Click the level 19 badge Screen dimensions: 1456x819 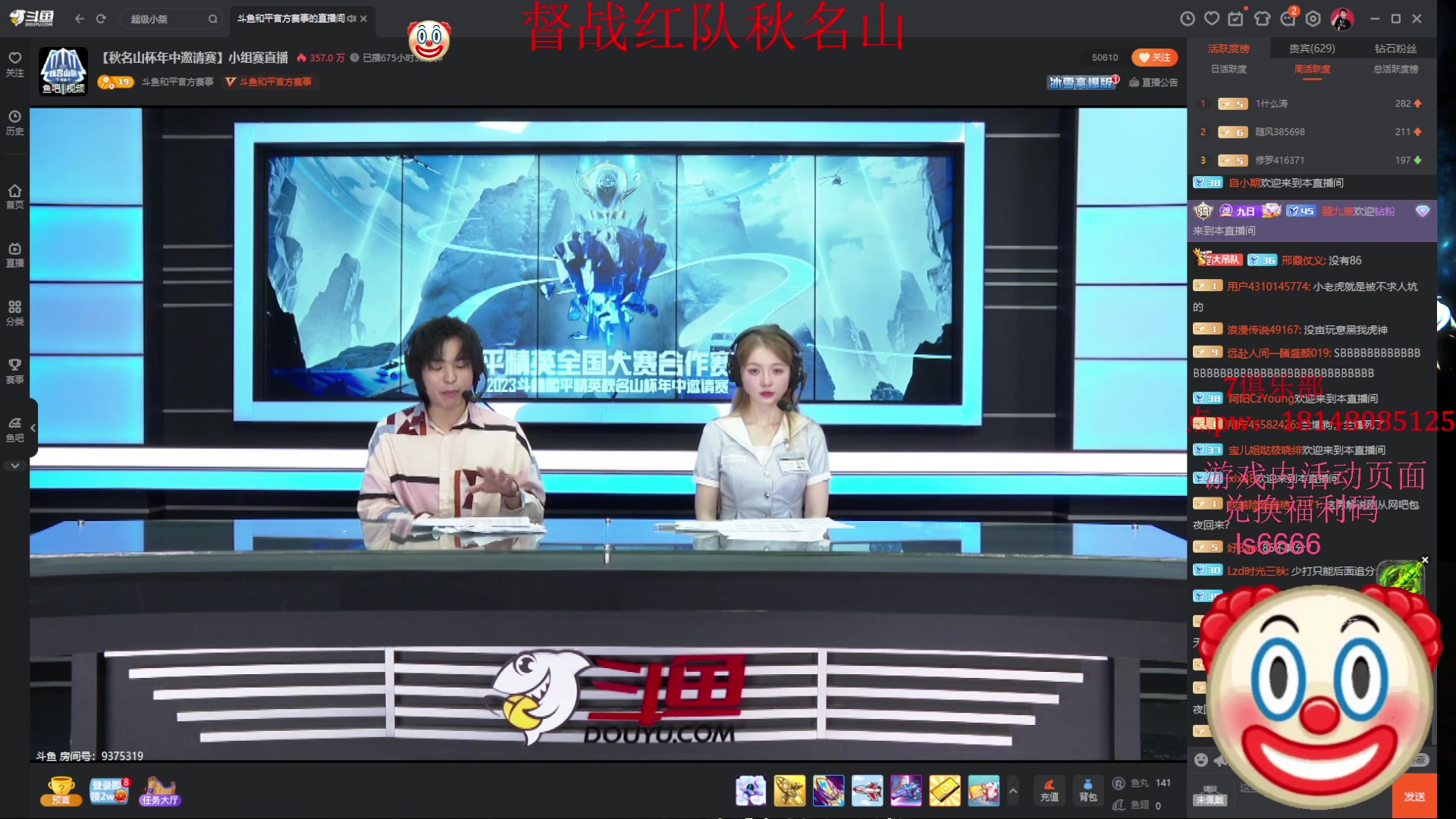coord(115,82)
